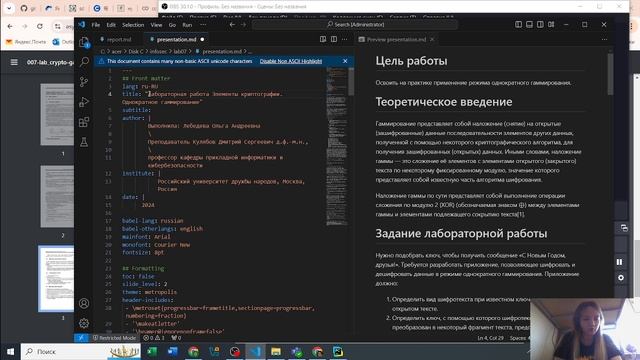
Task: Open the Windows Start menu
Action: pos(10,351)
